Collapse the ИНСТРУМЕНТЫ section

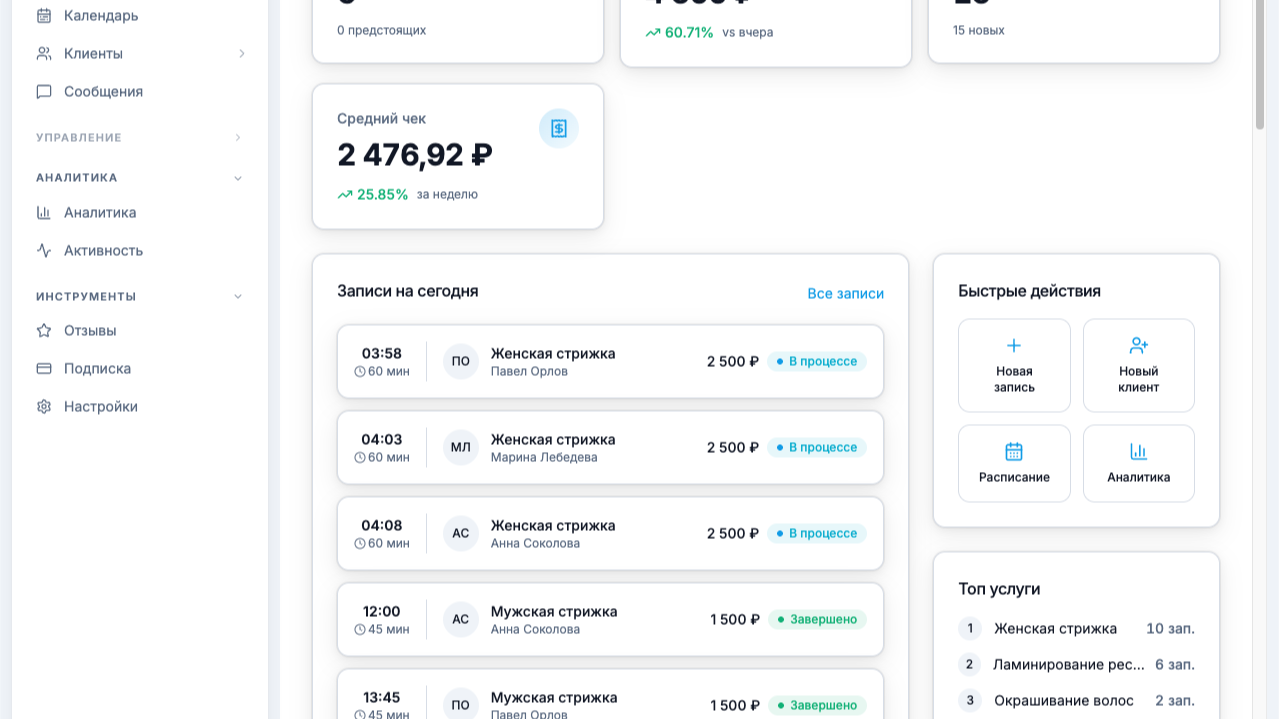coord(238,296)
